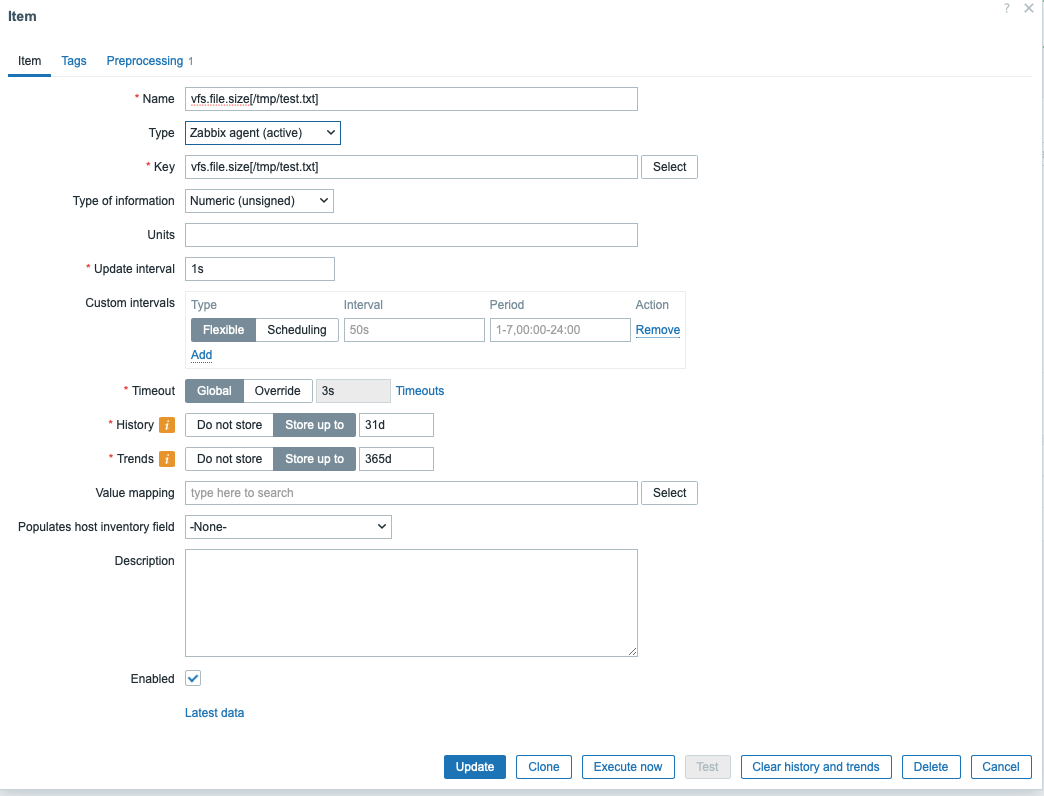This screenshot has height=796, width=1044.
Task: Click the Trends period field 365d
Action: [396, 459]
